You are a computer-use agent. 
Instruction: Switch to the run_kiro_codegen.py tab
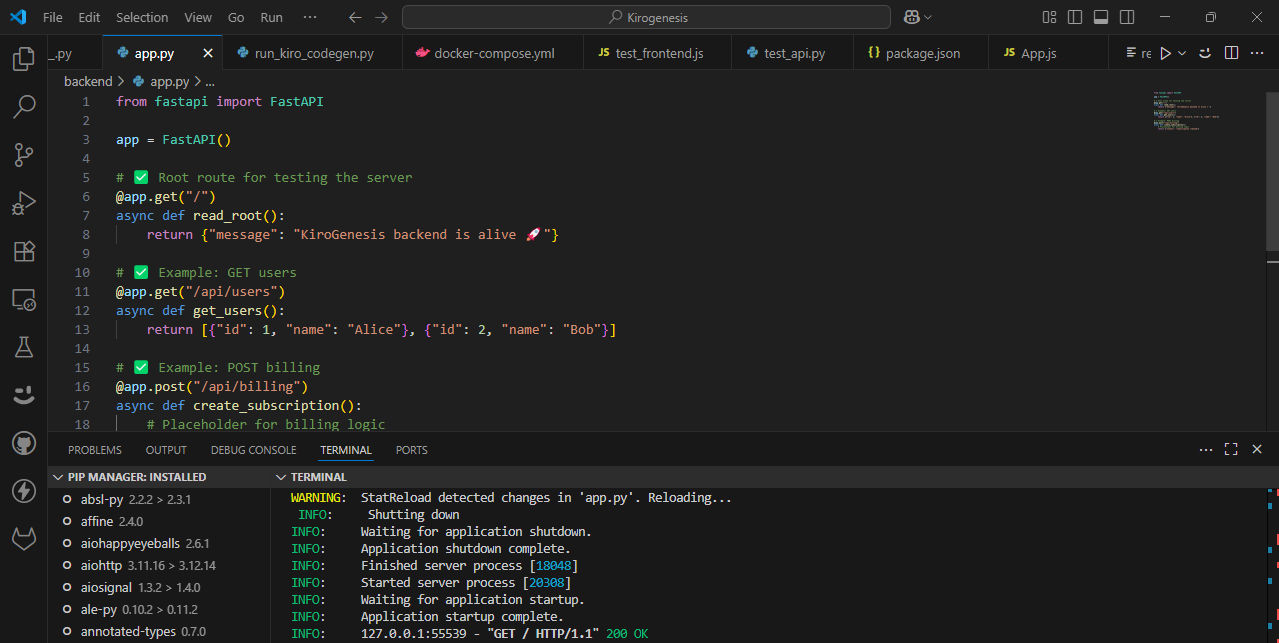pos(314,53)
